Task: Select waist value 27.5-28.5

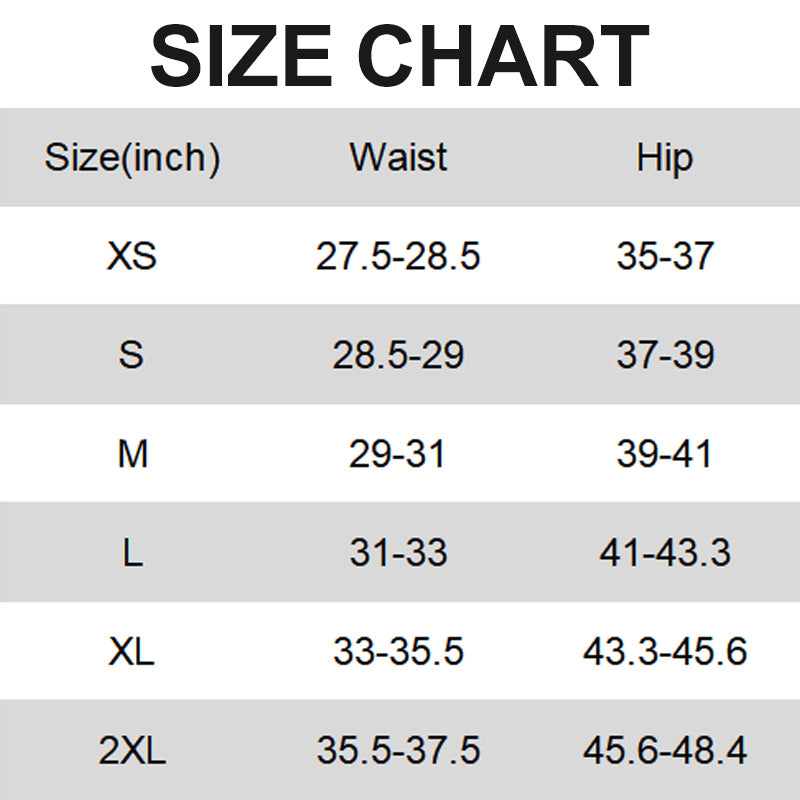Action: (x=398, y=257)
